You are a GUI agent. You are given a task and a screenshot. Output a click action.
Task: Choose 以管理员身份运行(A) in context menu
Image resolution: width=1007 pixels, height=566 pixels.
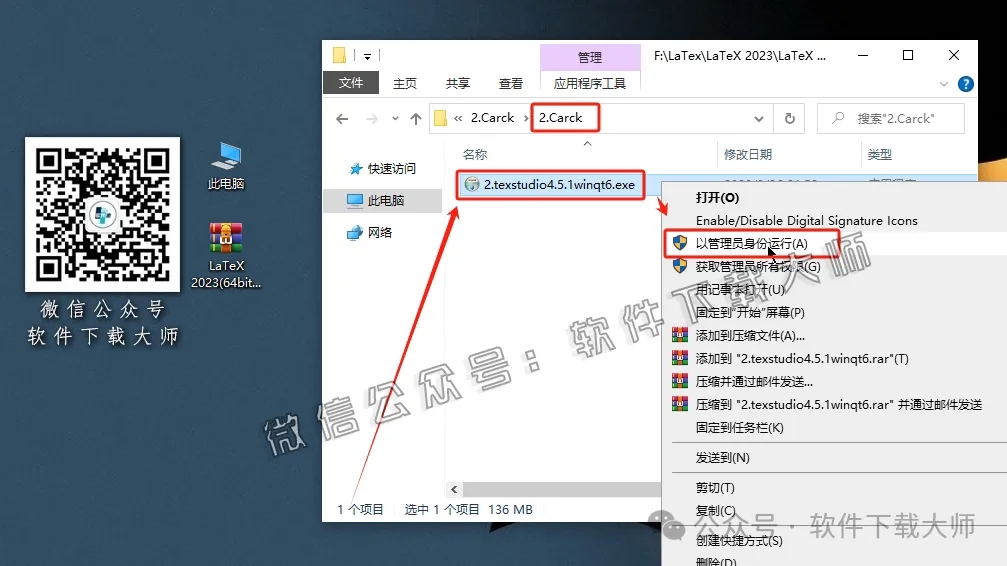click(751, 243)
